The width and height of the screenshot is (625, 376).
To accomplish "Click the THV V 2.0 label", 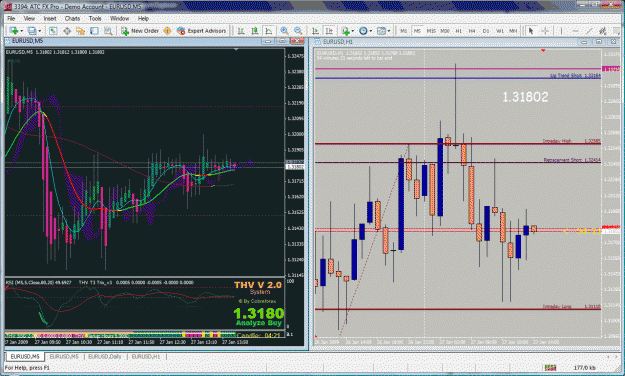I will (258, 285).
